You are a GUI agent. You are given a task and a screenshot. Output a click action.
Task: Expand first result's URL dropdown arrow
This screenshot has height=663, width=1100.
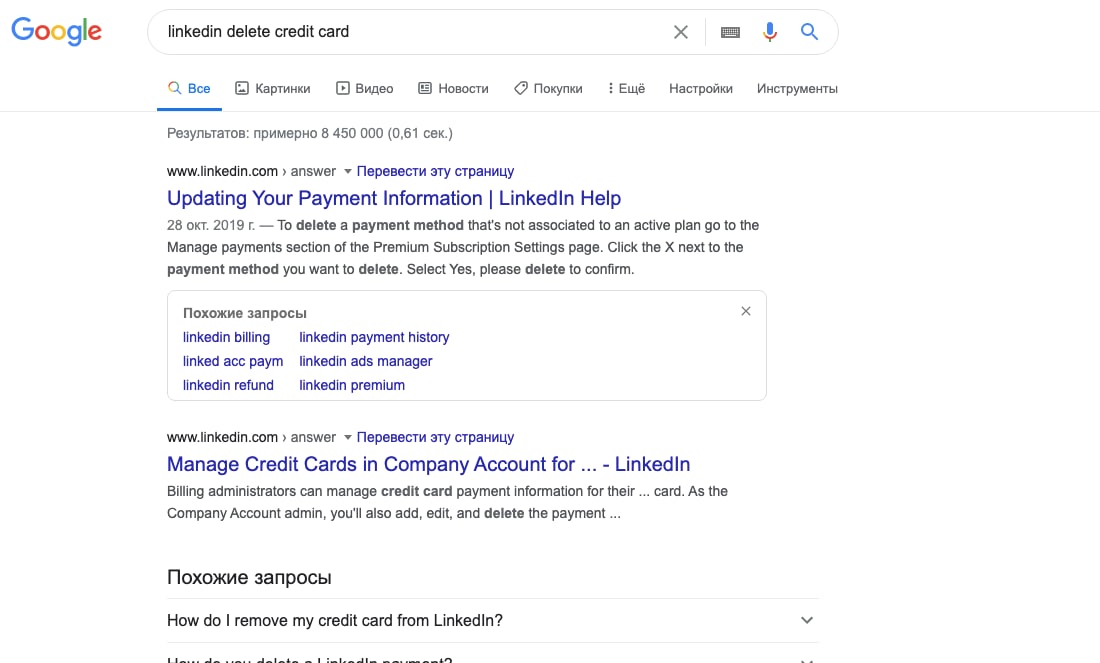[348, 171]
